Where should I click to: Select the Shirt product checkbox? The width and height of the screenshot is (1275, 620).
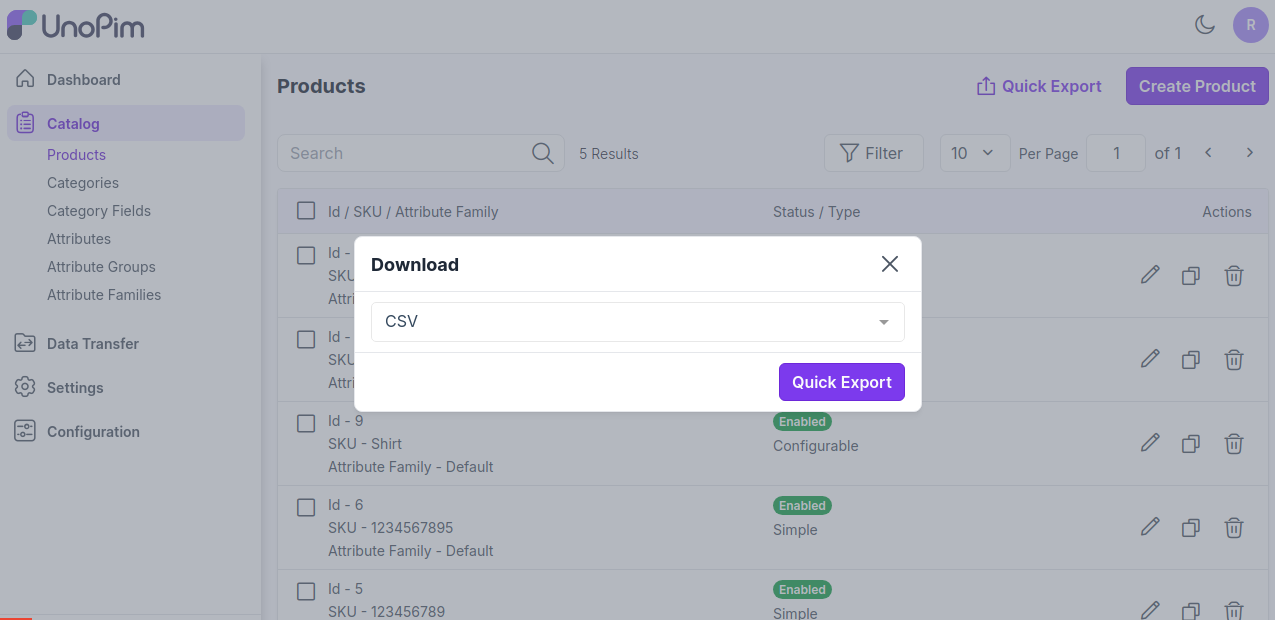pos(306,423)
